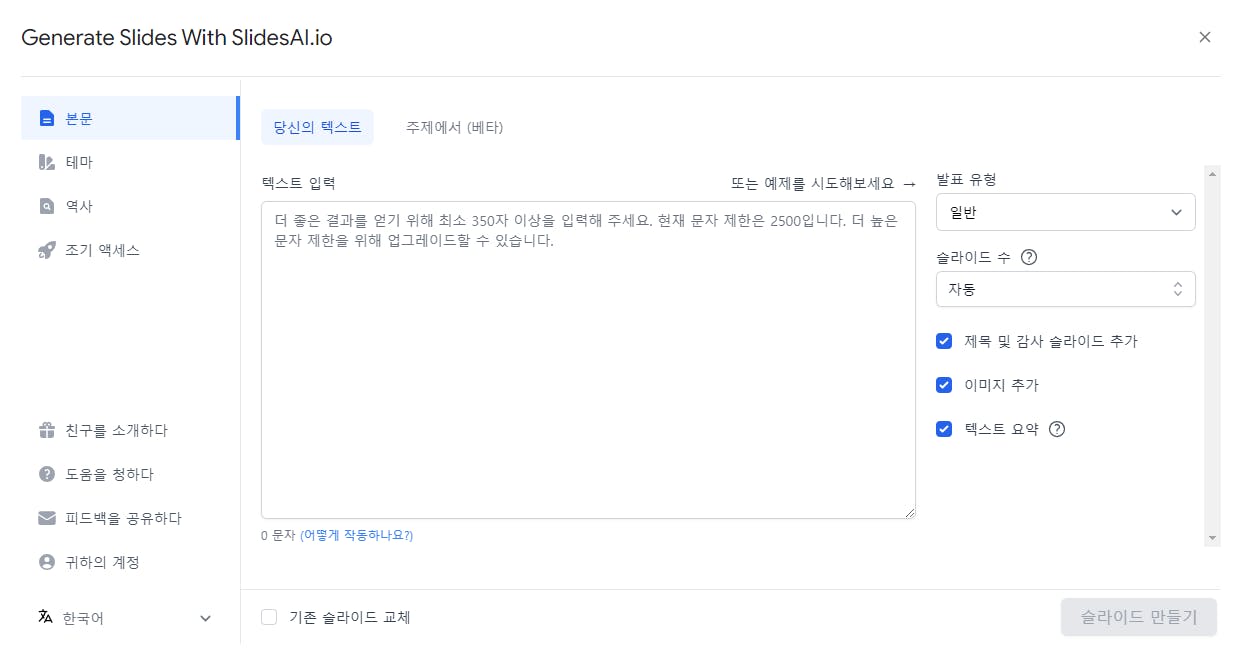Select the 피드백을 공유하다 envelope icon

[x=46, y=518]
